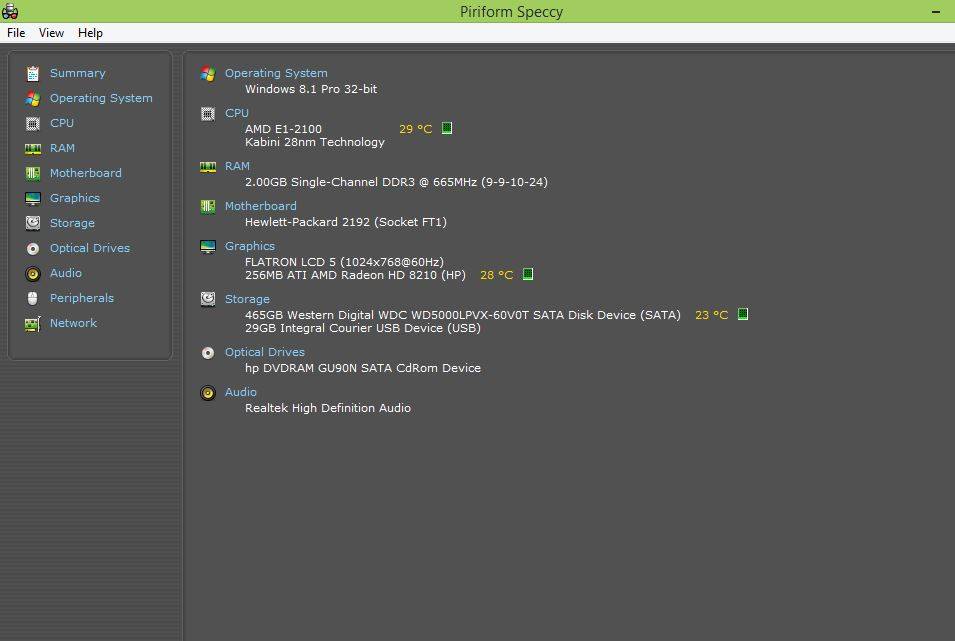This screenshot has height=641, width=955.
Task: Click the Summary clipboard icon in sidebar
Action: 33,74
